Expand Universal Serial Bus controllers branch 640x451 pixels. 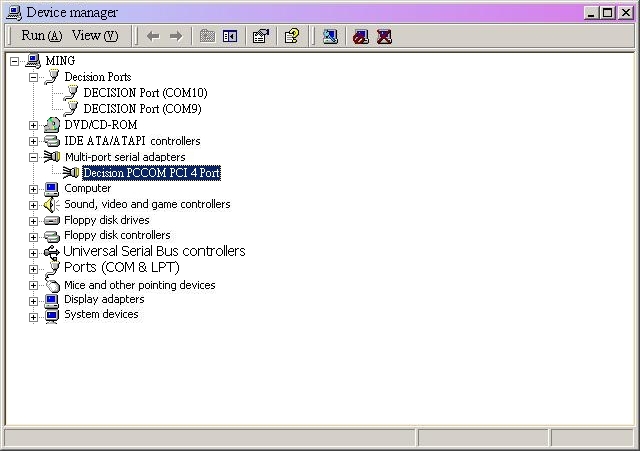point(33,253)
